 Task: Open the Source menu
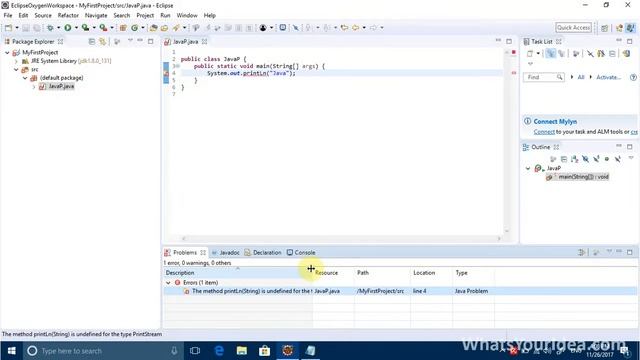[43, 16]
